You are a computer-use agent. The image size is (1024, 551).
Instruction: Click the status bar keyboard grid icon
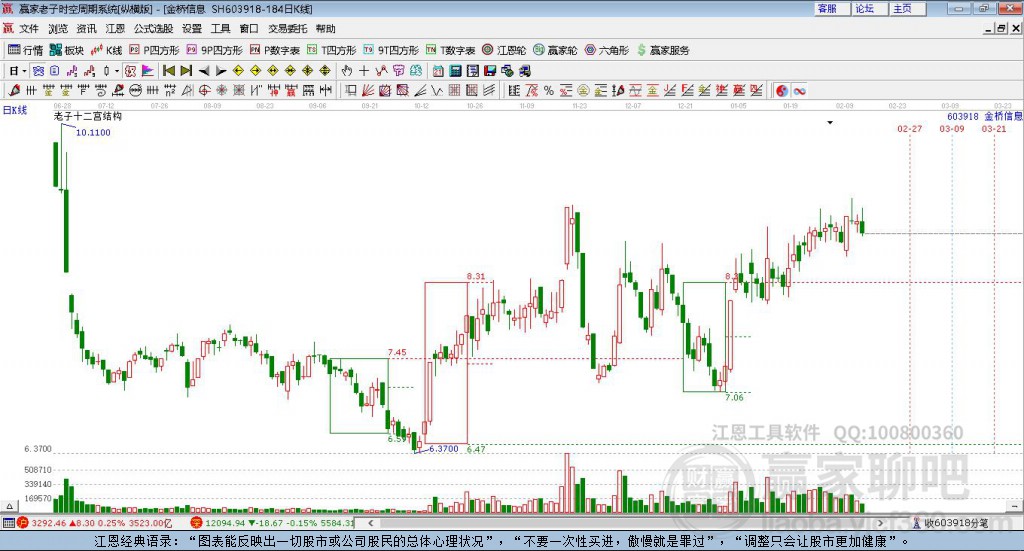click(8, 523)
